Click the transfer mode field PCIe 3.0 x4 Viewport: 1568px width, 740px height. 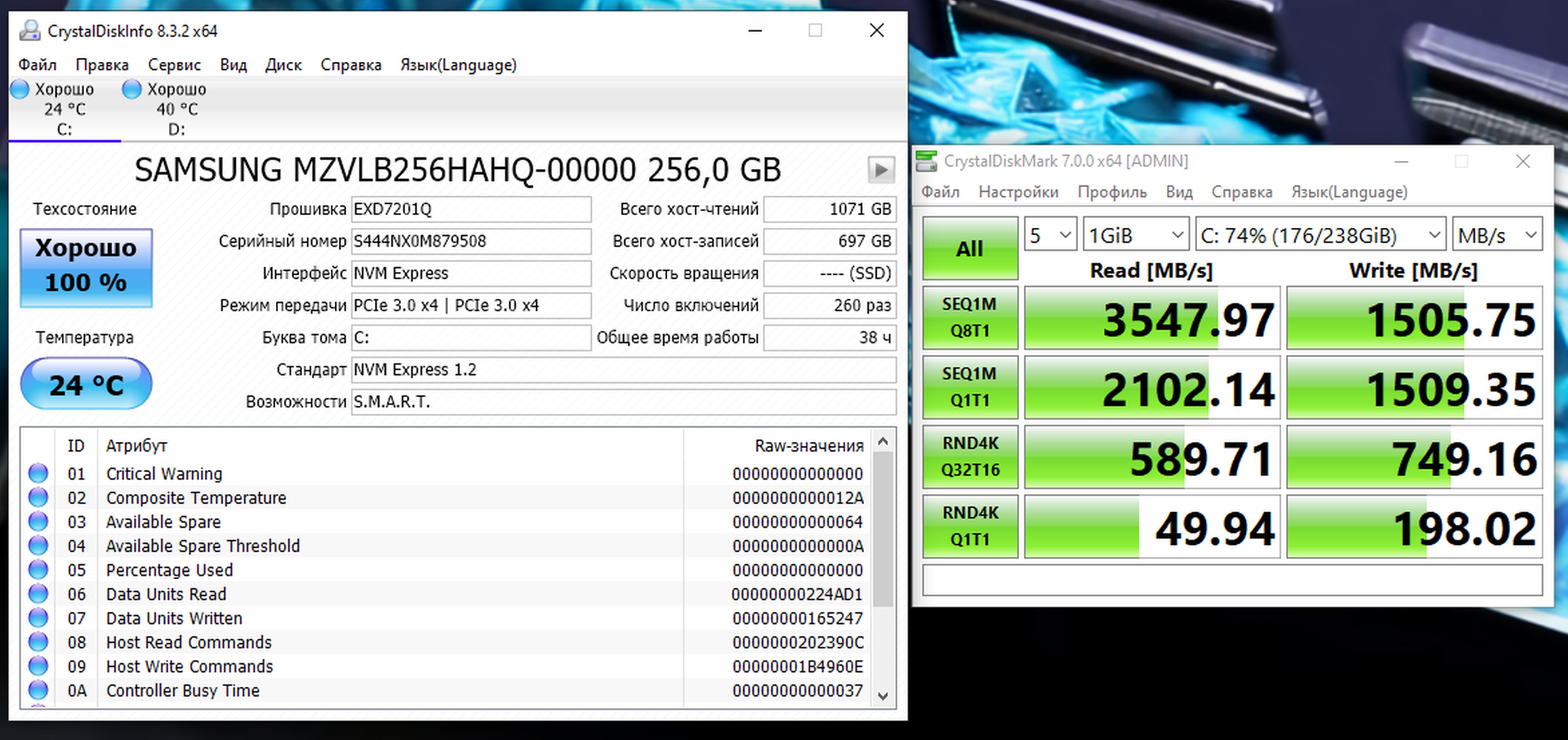[471, 305]
